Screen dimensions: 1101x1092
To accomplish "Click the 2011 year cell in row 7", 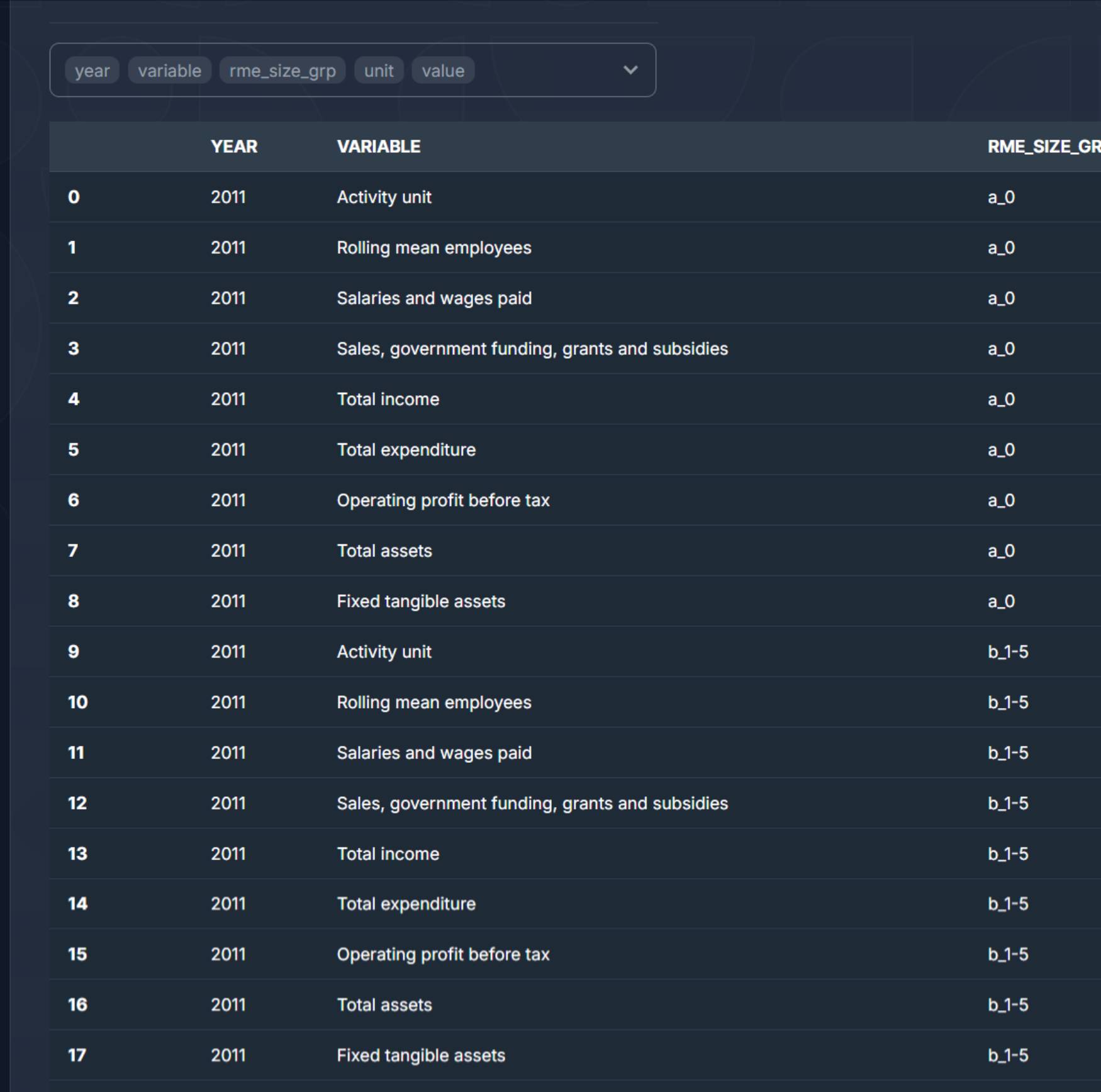I will pos(228,551).
